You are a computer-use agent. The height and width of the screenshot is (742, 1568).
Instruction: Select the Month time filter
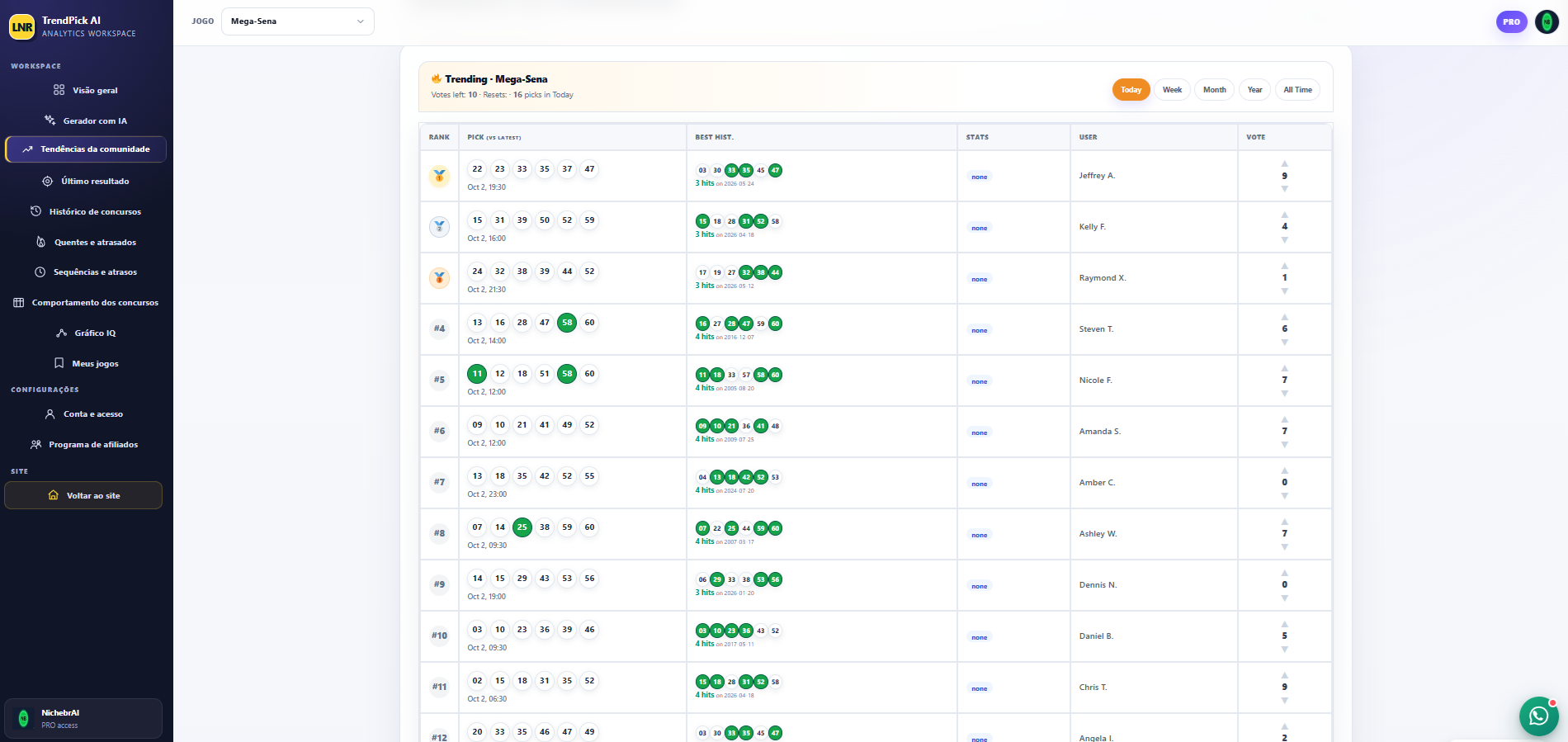click(1214, 90)
